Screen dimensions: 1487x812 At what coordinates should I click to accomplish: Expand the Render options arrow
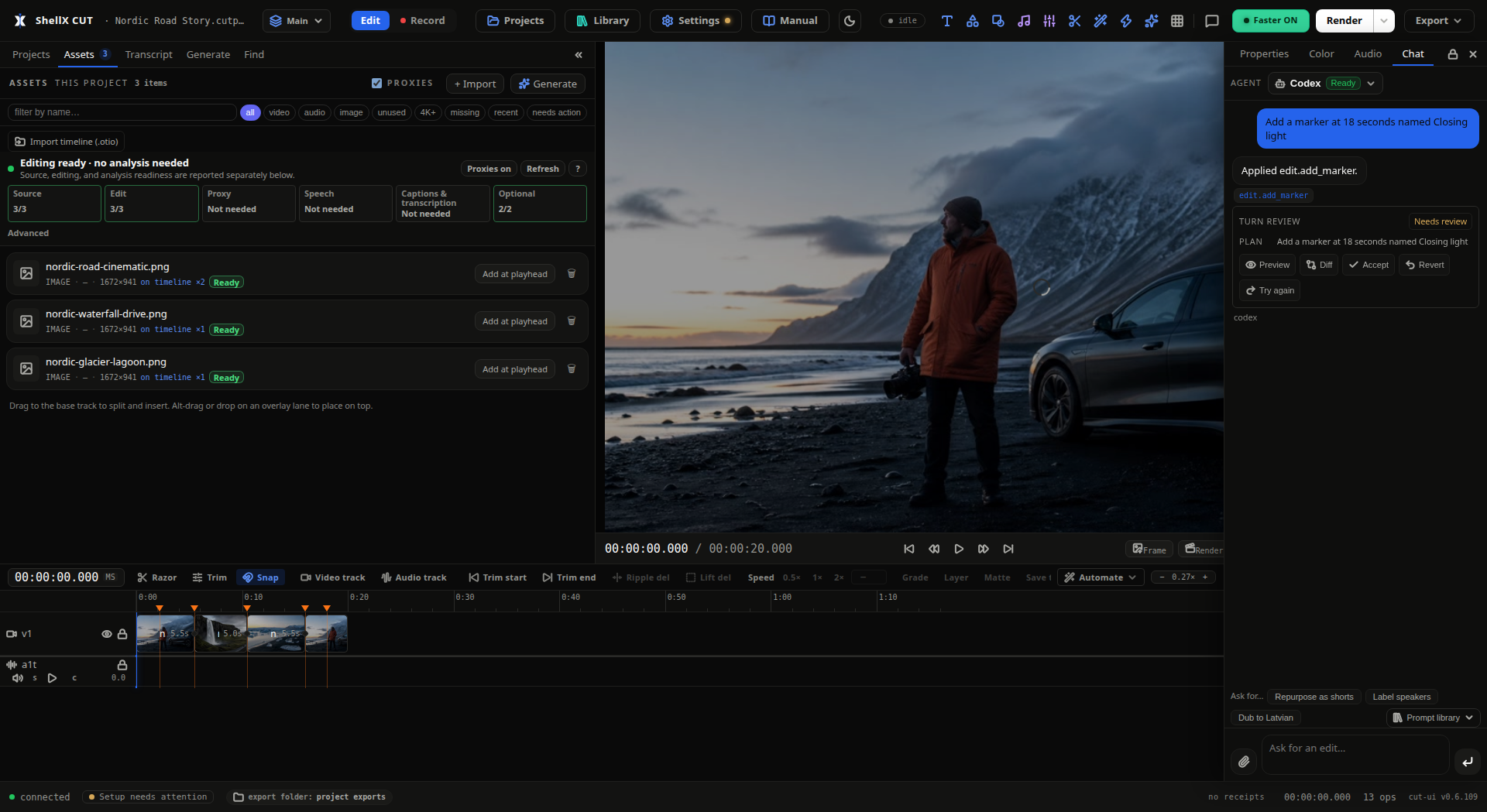click(1383, 21)
